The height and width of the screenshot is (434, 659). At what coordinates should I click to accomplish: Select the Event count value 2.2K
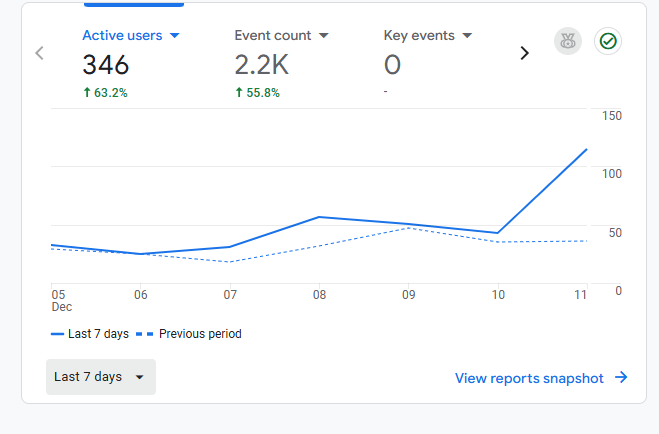pyautogui.click(x=261, y=65)
